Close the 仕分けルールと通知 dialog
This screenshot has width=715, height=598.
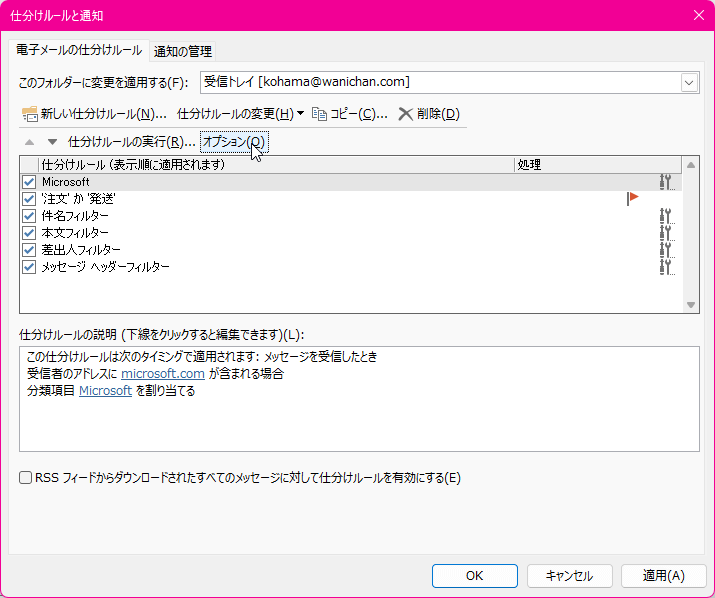tap(699, 16)
